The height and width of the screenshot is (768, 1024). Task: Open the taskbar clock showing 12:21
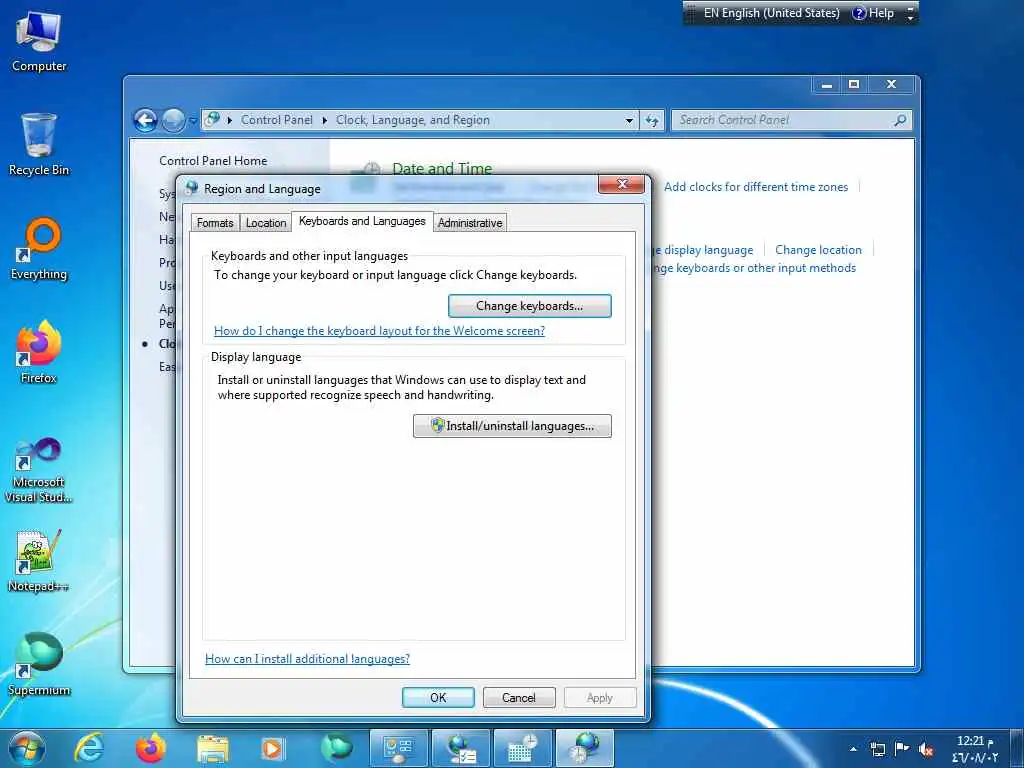coord(974,749)
